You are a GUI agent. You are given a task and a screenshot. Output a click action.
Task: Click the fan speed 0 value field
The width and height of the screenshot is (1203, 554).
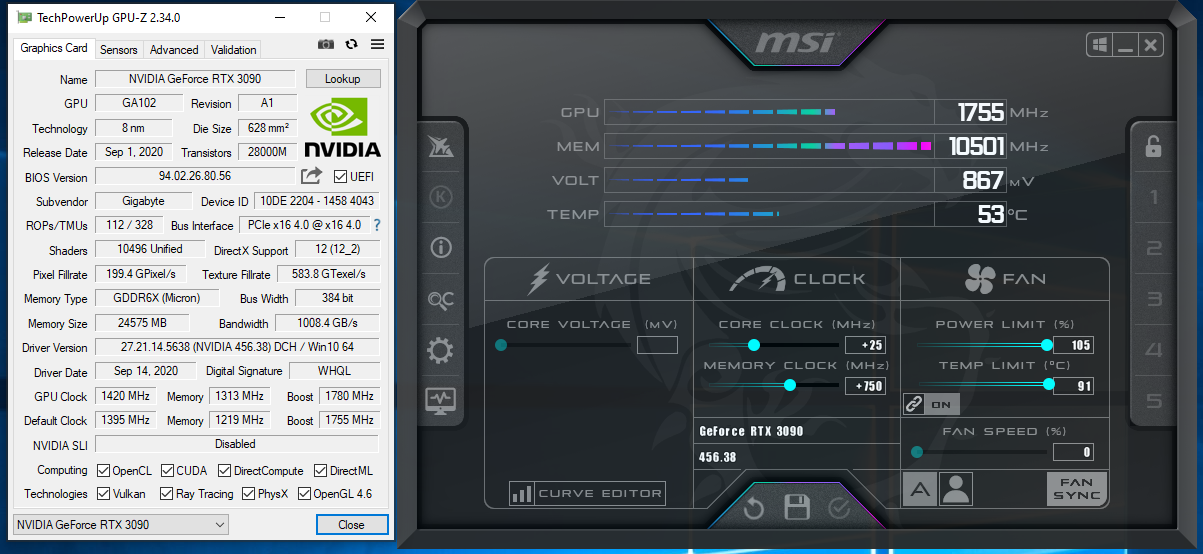pos(1074,452)
